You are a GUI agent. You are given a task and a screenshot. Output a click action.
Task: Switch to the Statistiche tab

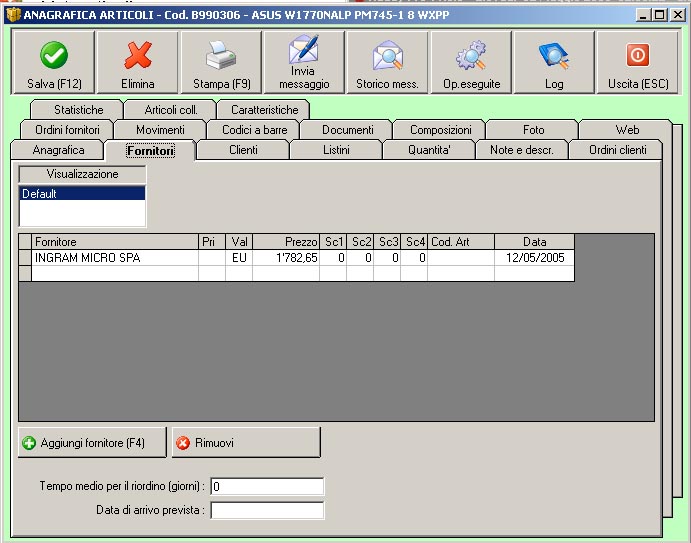tap(77, 110)
